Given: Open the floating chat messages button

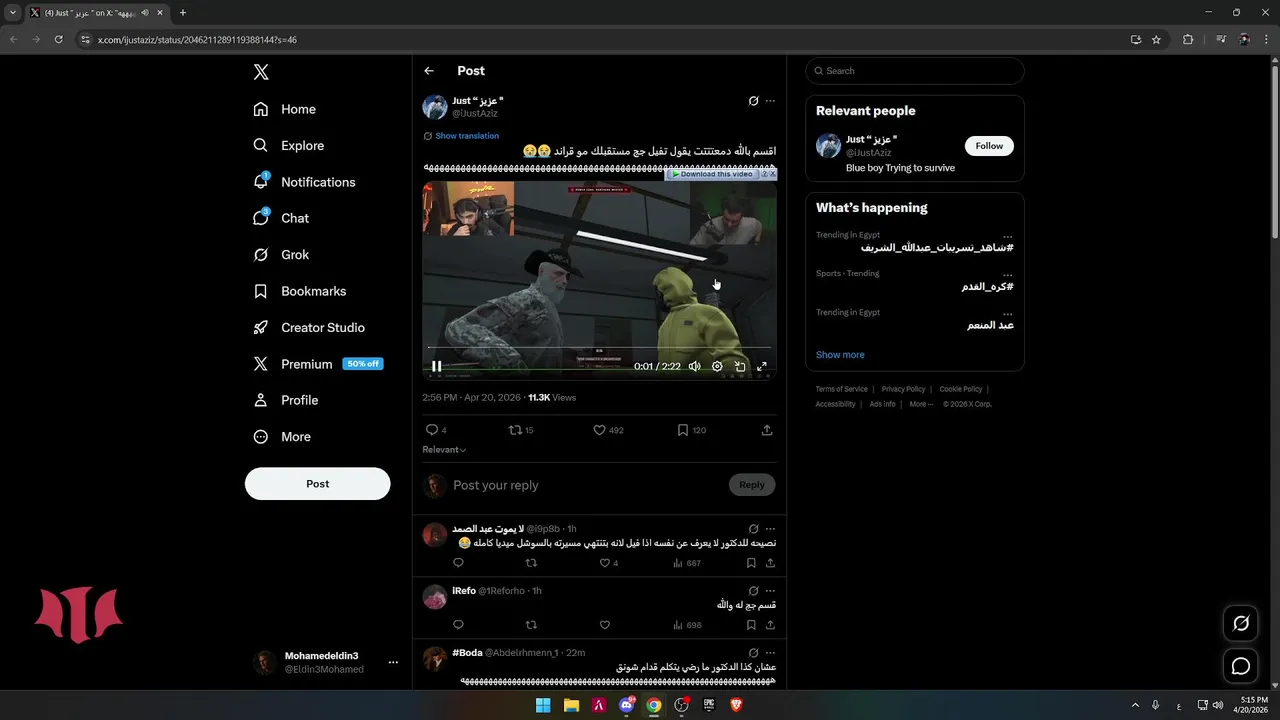Looking at the screenshot, I should [x=1241, y=666].
